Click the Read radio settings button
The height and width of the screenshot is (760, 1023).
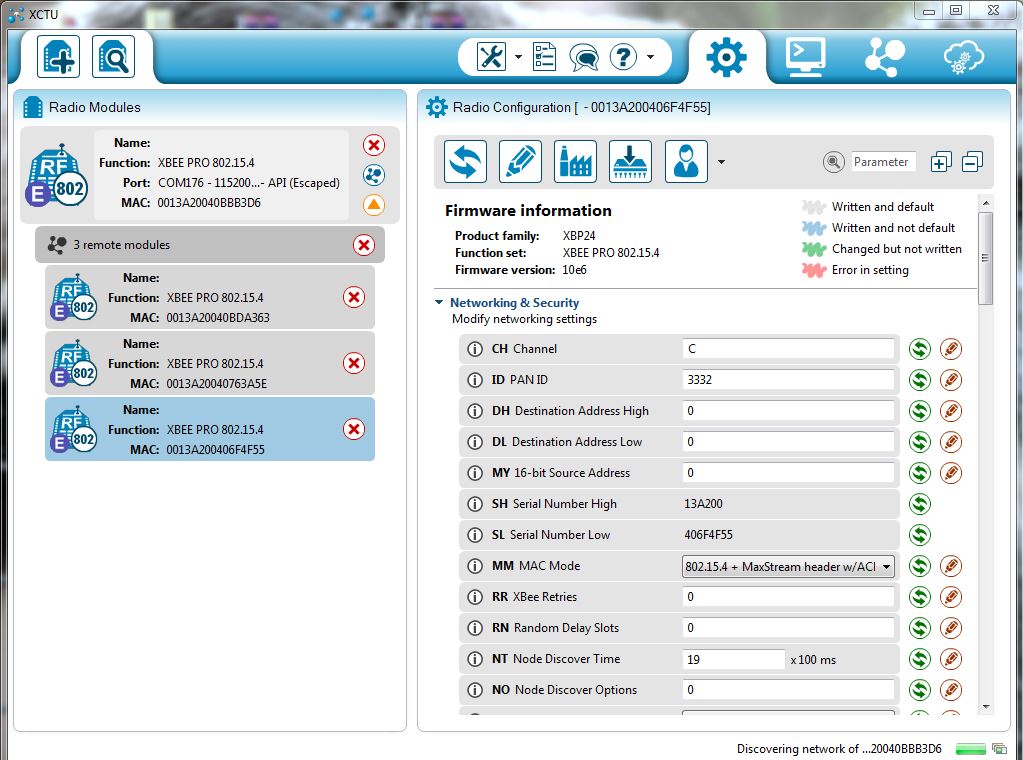(465, 162)
